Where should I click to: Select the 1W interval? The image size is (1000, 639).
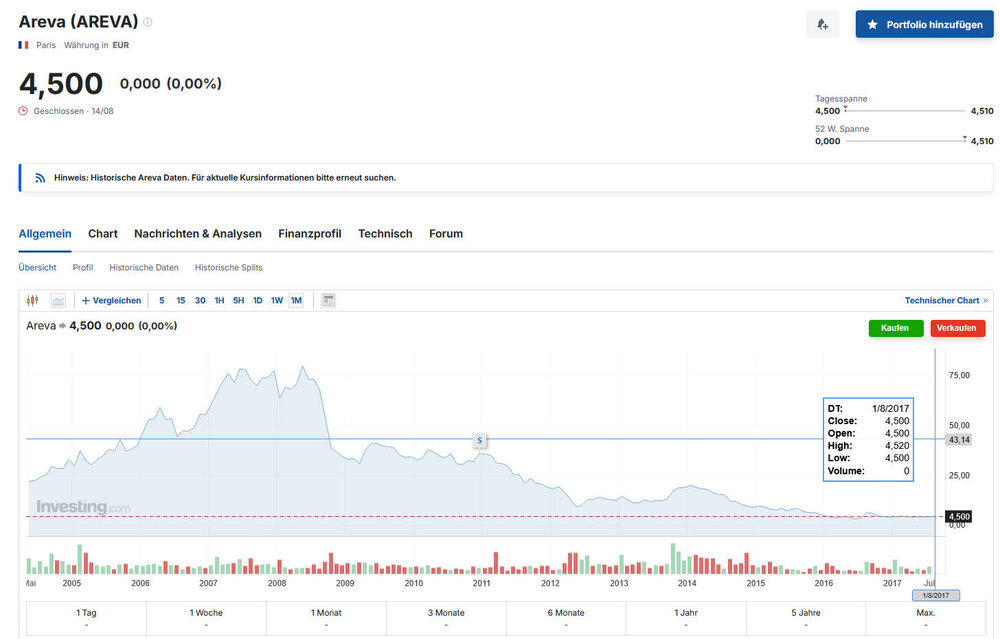coord(277,300)
